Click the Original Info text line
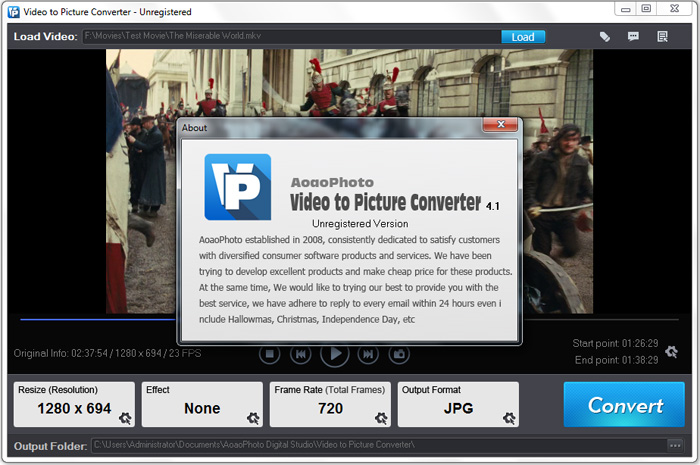Screen dimensions: 700x465 click(x=107, y=353)
